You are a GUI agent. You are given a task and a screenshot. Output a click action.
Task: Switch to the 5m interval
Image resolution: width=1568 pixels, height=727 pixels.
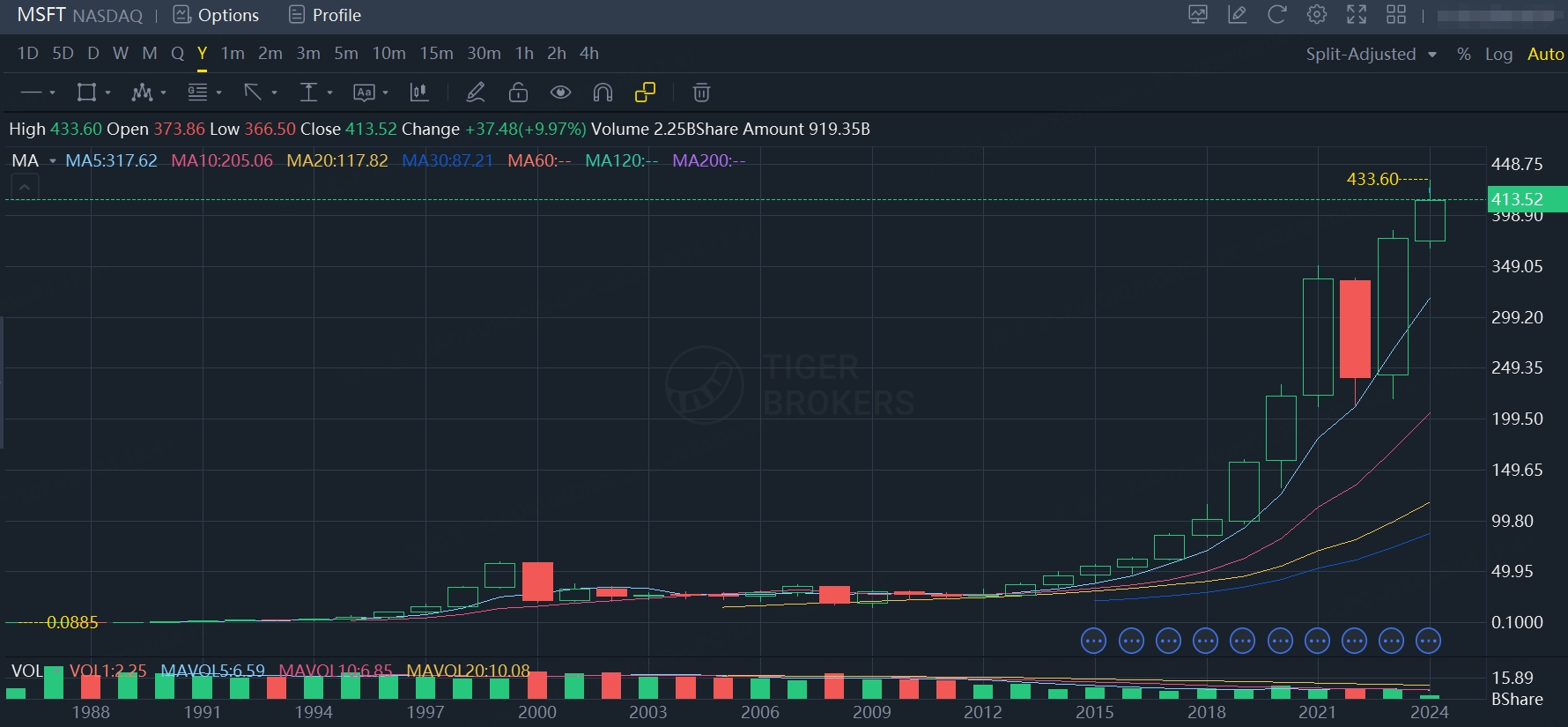tap(346, 53)
